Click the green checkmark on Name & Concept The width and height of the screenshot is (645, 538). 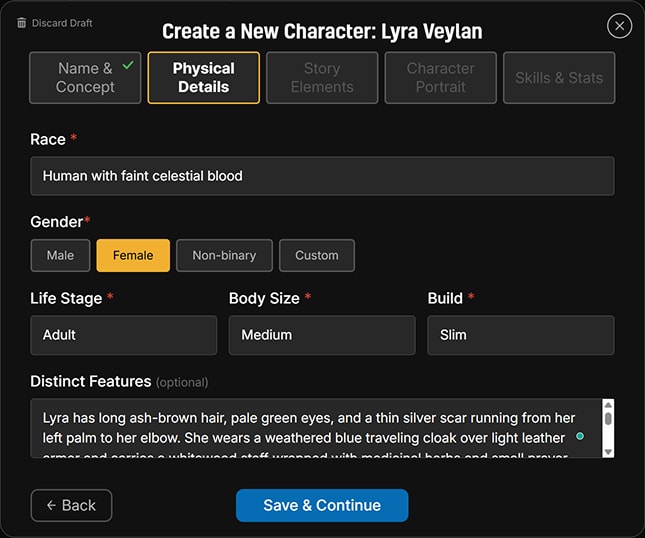(128, 65)
